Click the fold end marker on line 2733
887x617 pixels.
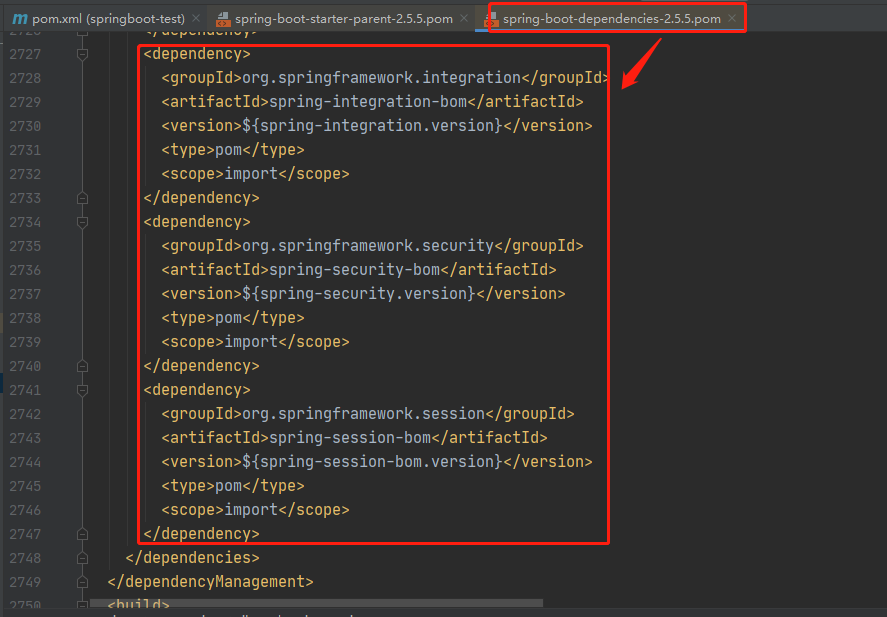coord(83,198)
